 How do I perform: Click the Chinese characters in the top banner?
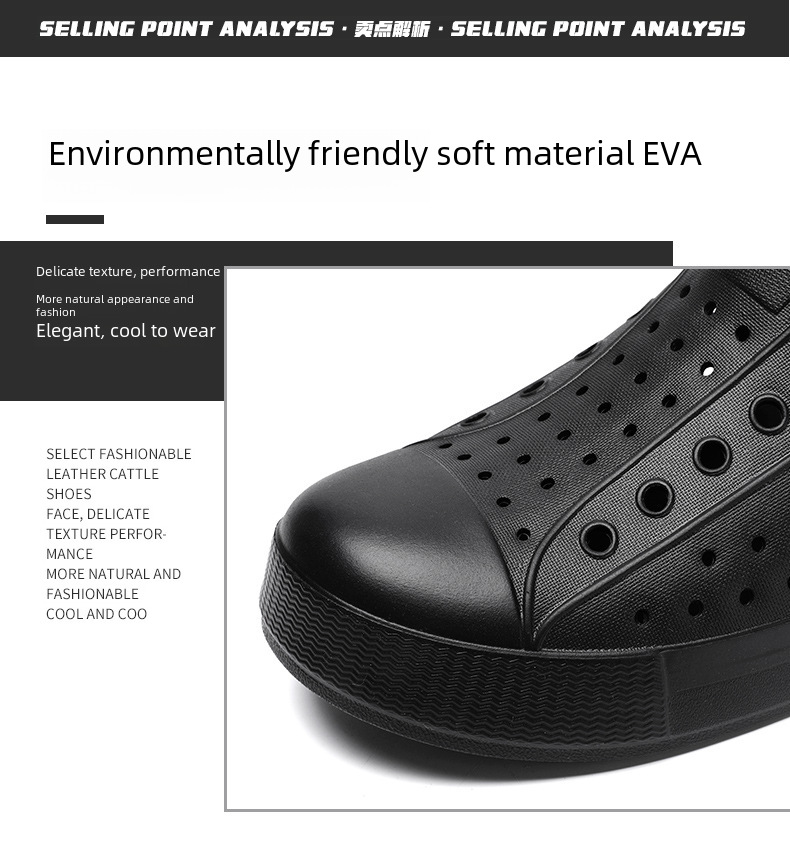(391, 29)
